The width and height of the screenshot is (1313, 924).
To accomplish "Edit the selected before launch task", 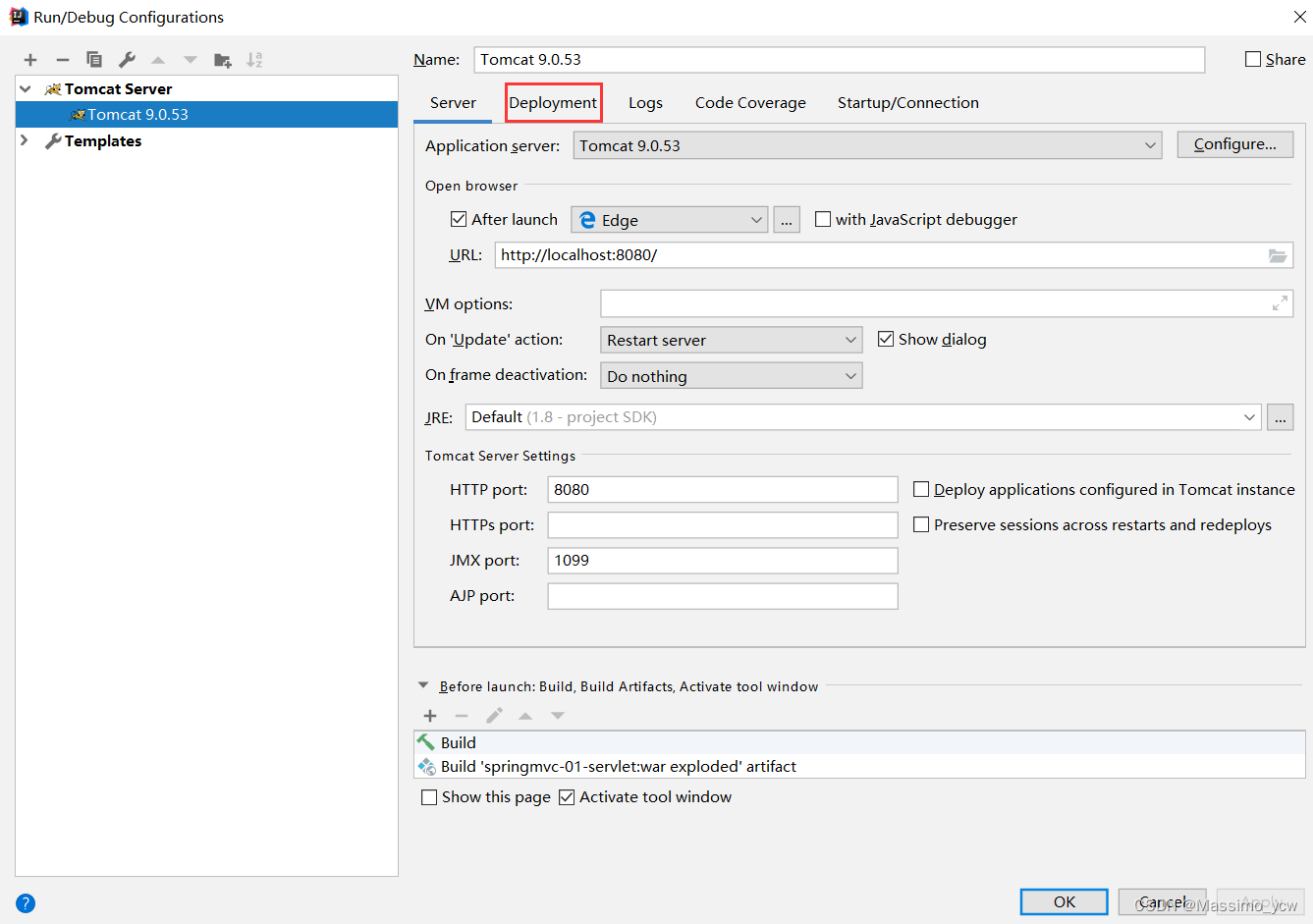I will pos(494,716).
